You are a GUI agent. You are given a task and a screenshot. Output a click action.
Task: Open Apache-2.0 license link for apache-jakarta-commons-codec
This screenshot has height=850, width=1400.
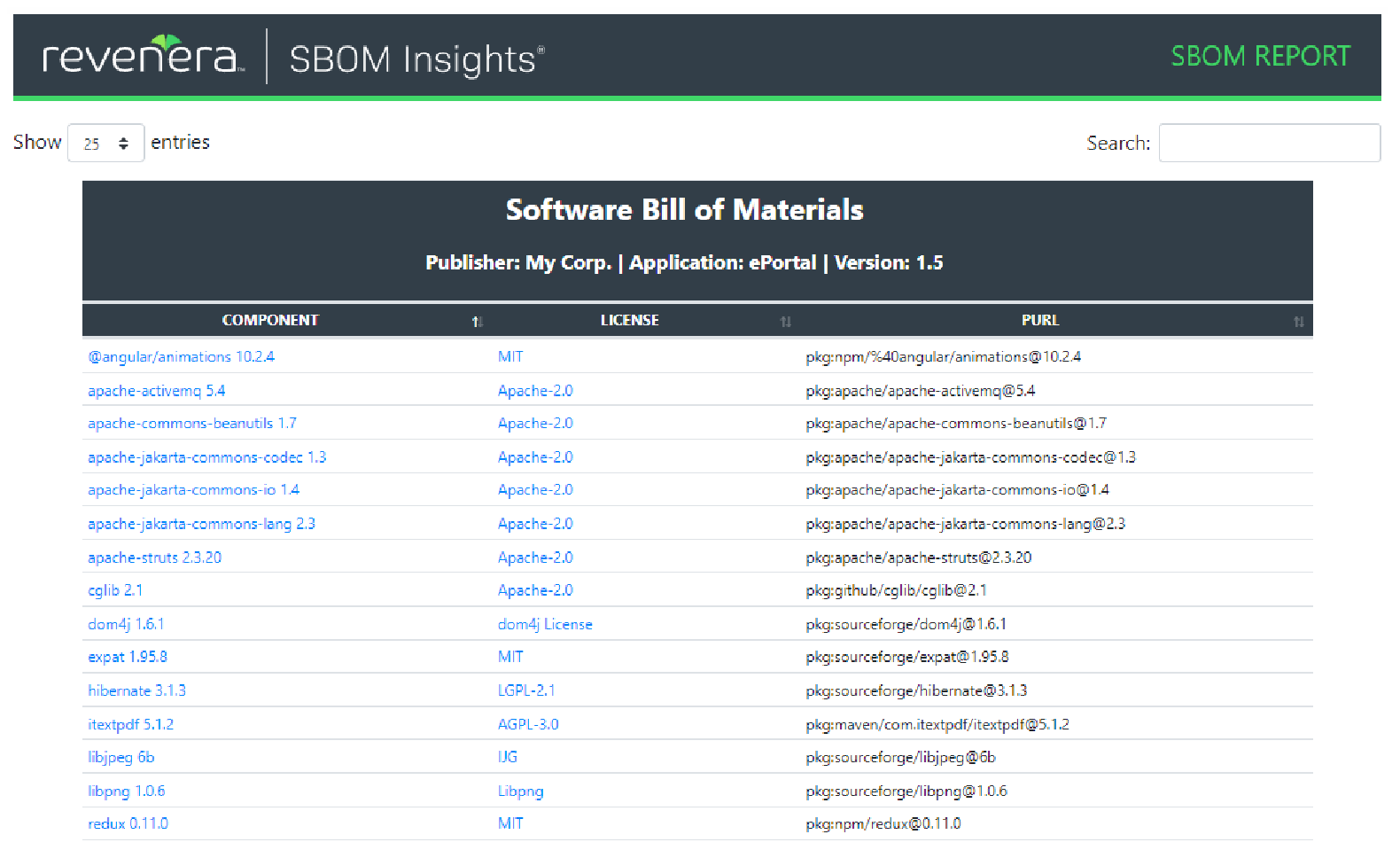[535, 457]
